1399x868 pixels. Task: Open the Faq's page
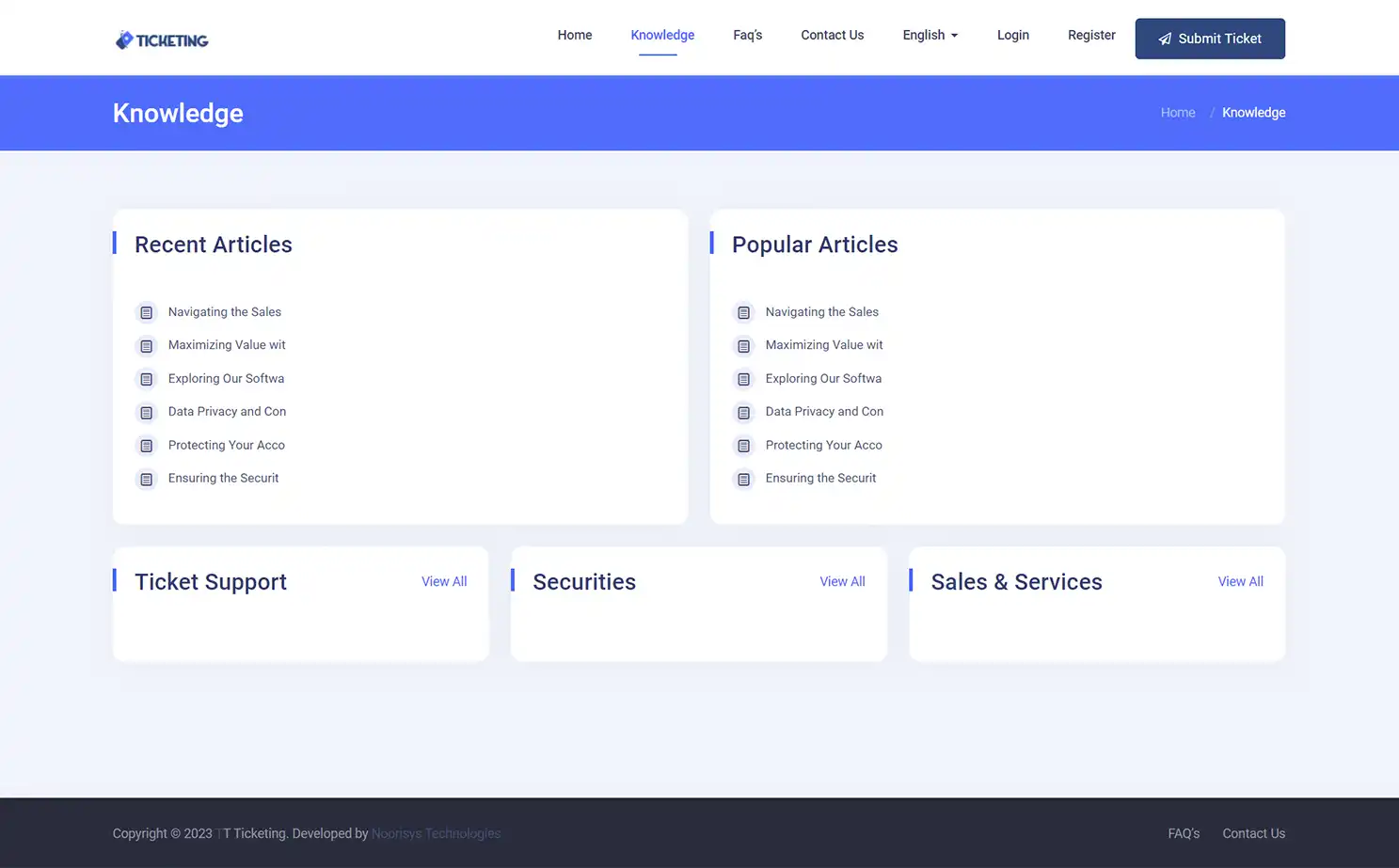click(747, 35)
